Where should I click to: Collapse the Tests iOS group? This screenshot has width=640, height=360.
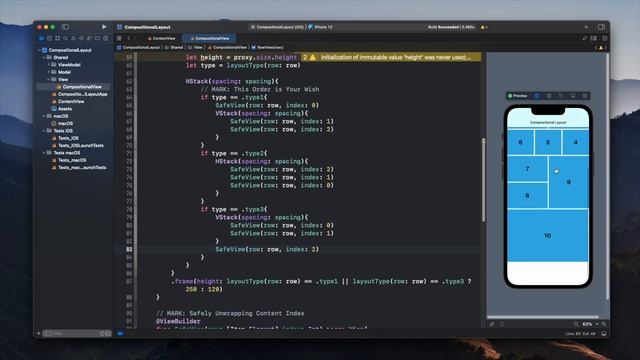44,131
